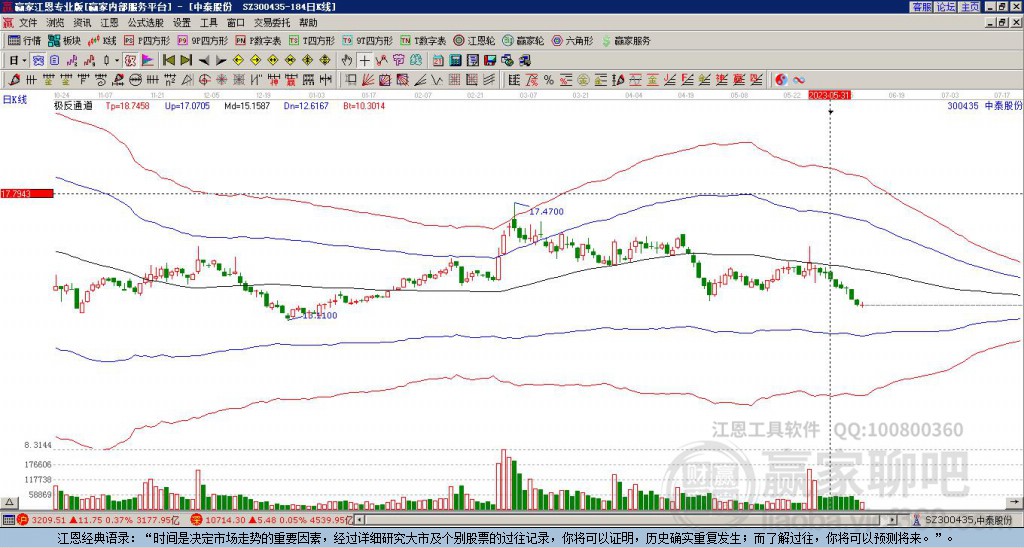
Task: Click the Tp=18.7458 value
Action: 127,105
